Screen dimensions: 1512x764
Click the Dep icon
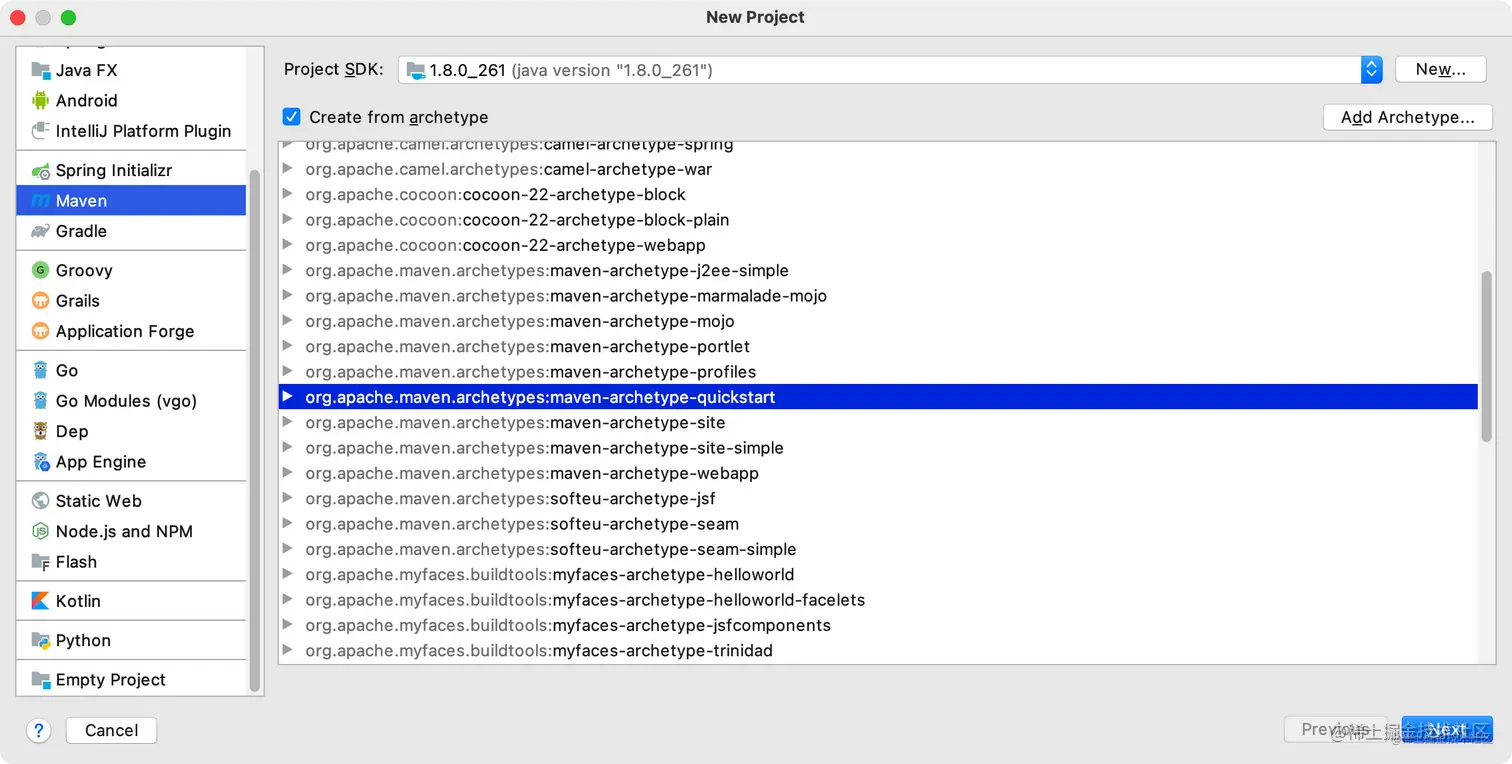40,431
